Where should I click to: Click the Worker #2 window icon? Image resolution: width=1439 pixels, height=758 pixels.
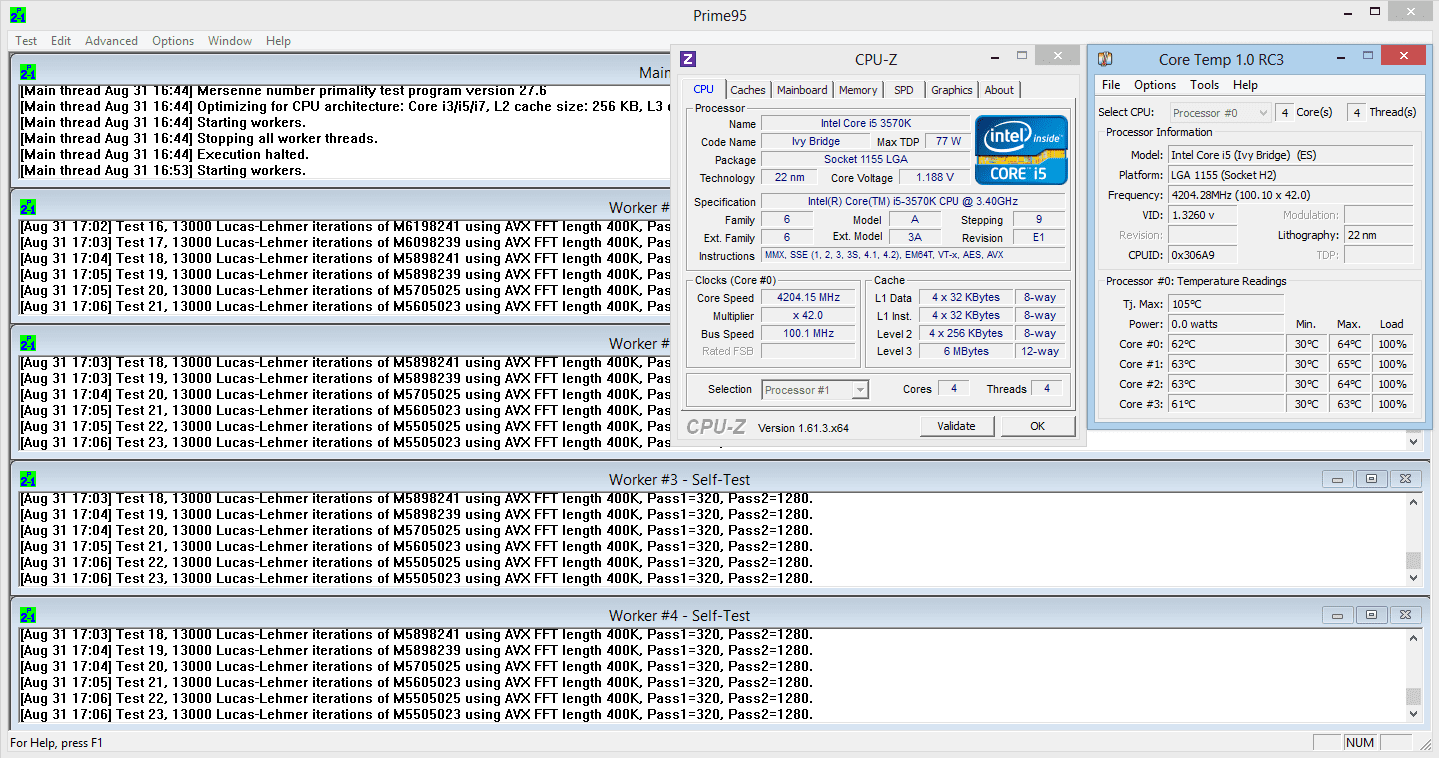[28, 343]
